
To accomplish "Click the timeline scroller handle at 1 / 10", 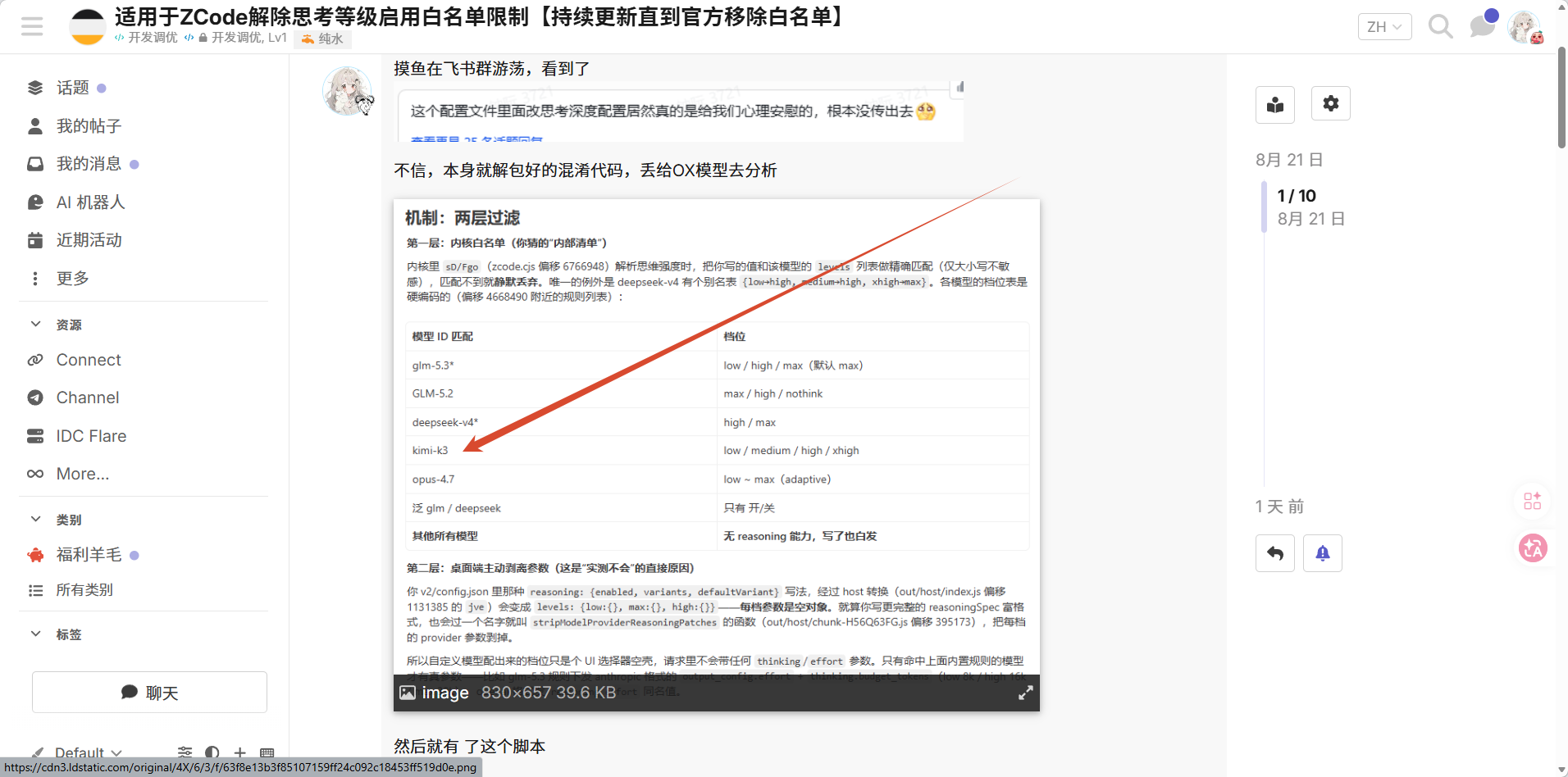I will point(1263,207).
